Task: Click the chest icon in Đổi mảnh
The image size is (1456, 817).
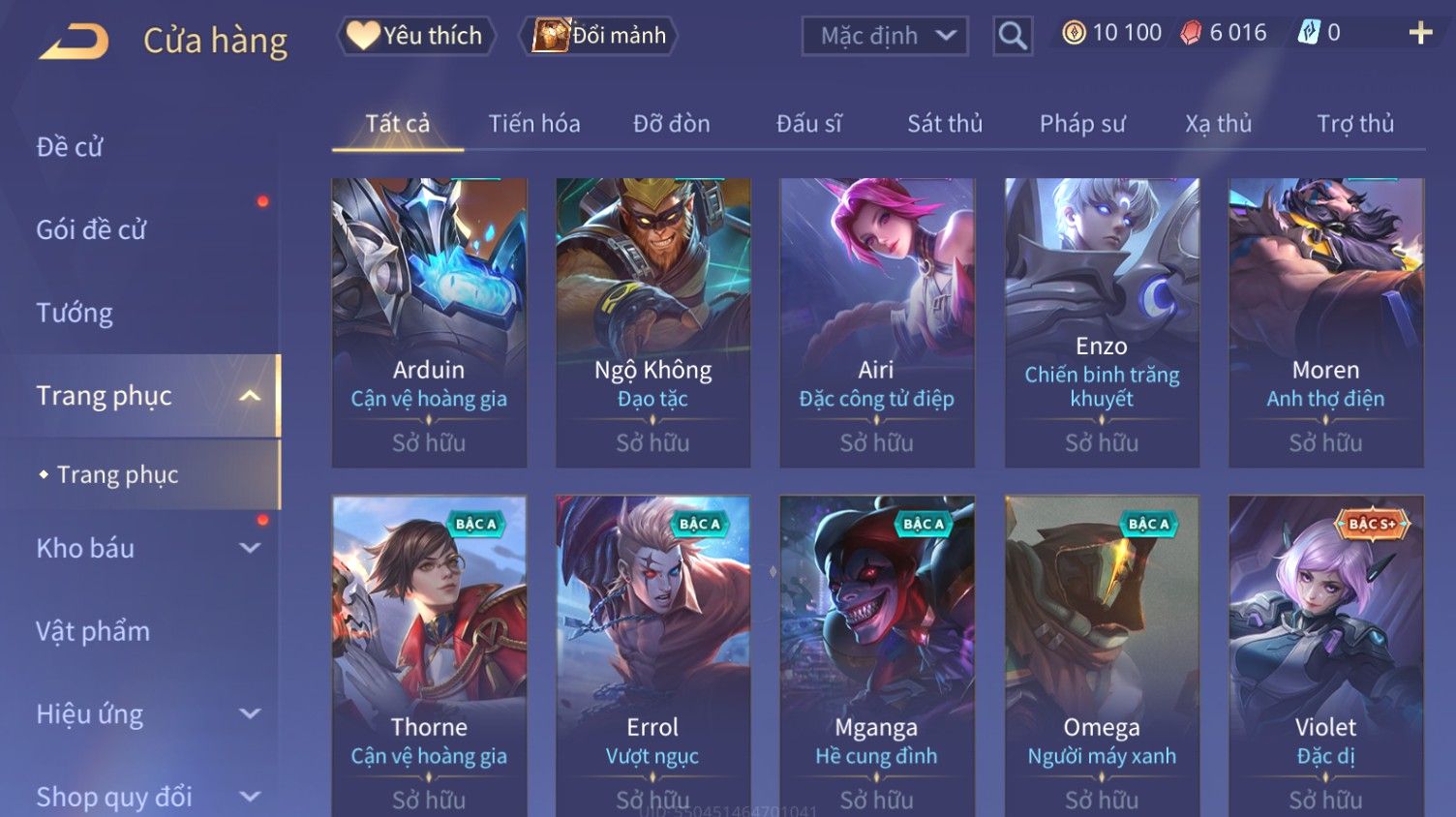Action: [550, 36]
